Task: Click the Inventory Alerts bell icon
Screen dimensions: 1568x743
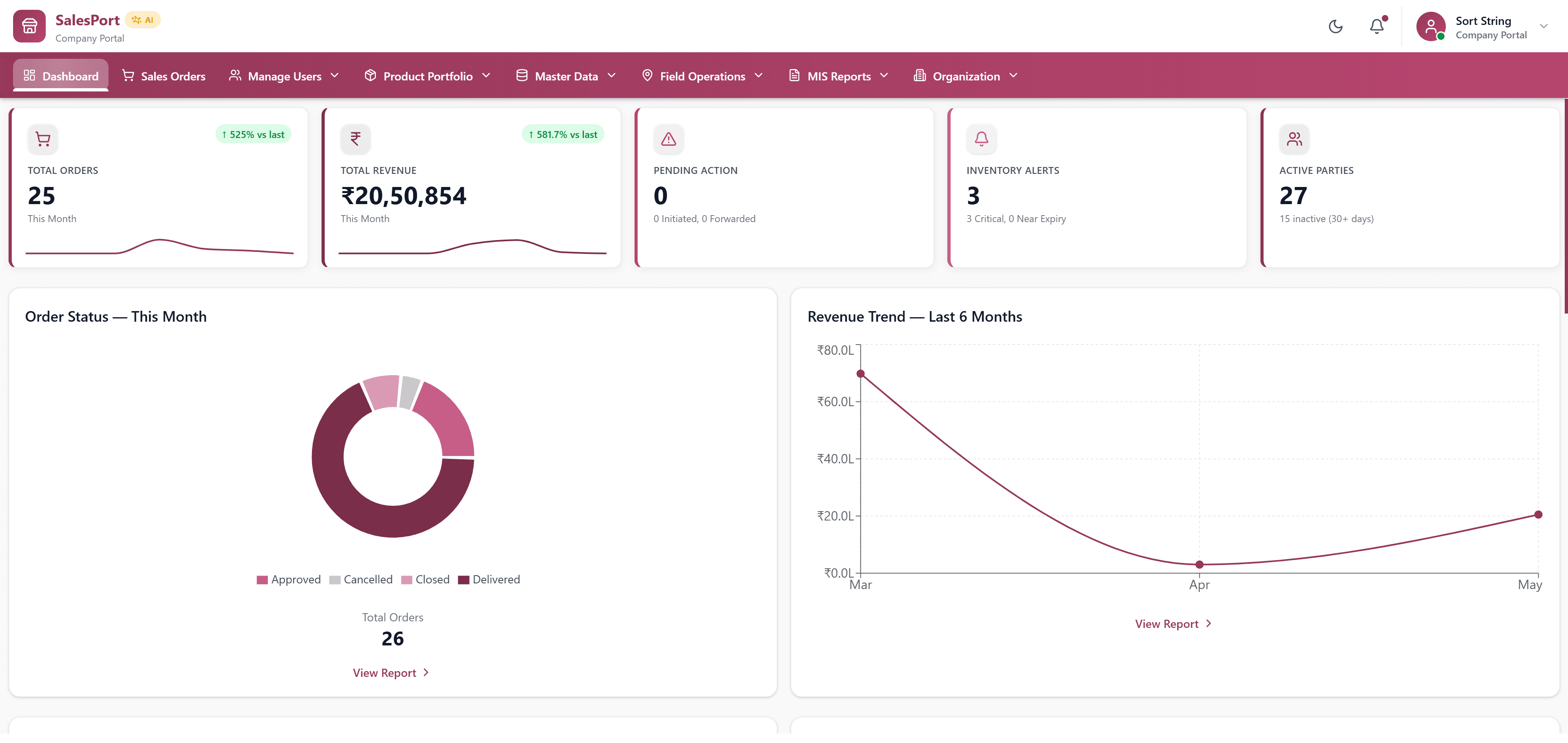Action: pos(981,139)
